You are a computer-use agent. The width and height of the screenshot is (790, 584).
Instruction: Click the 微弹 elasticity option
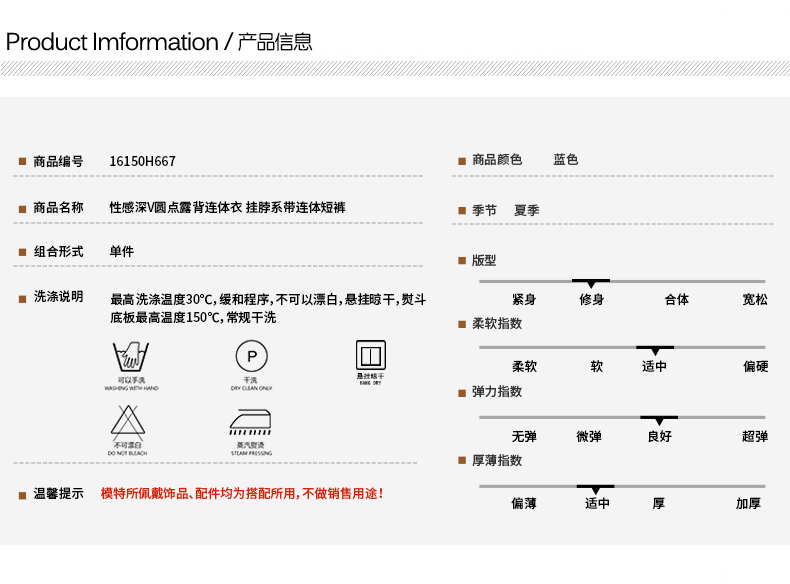tap(589, 436)
